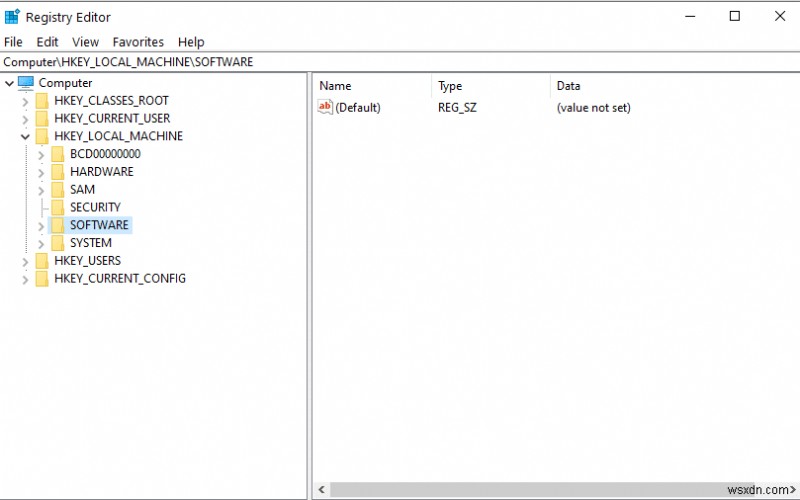This screenshot has width=800, height=500.
Task: Click the (value not set) data cell
Action: (593, 108)
